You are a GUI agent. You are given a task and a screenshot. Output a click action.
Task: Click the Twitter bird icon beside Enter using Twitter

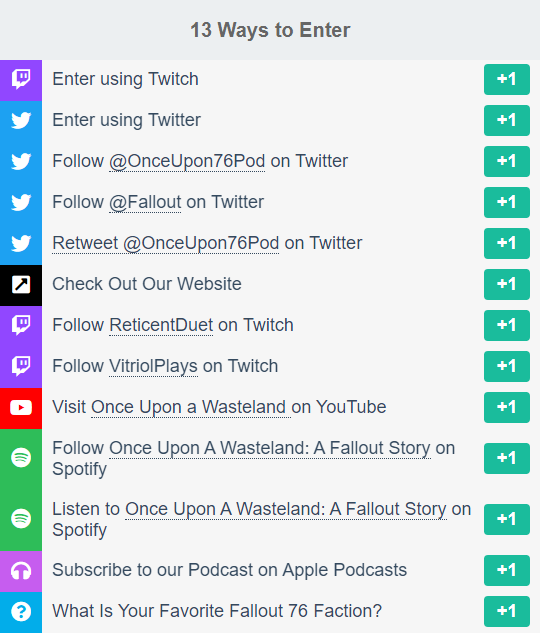coord(21,120)
